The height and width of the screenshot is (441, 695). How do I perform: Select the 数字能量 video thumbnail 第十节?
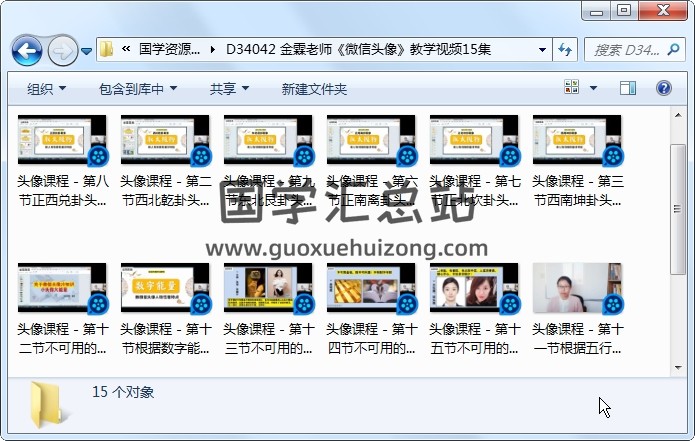point(165,288)
